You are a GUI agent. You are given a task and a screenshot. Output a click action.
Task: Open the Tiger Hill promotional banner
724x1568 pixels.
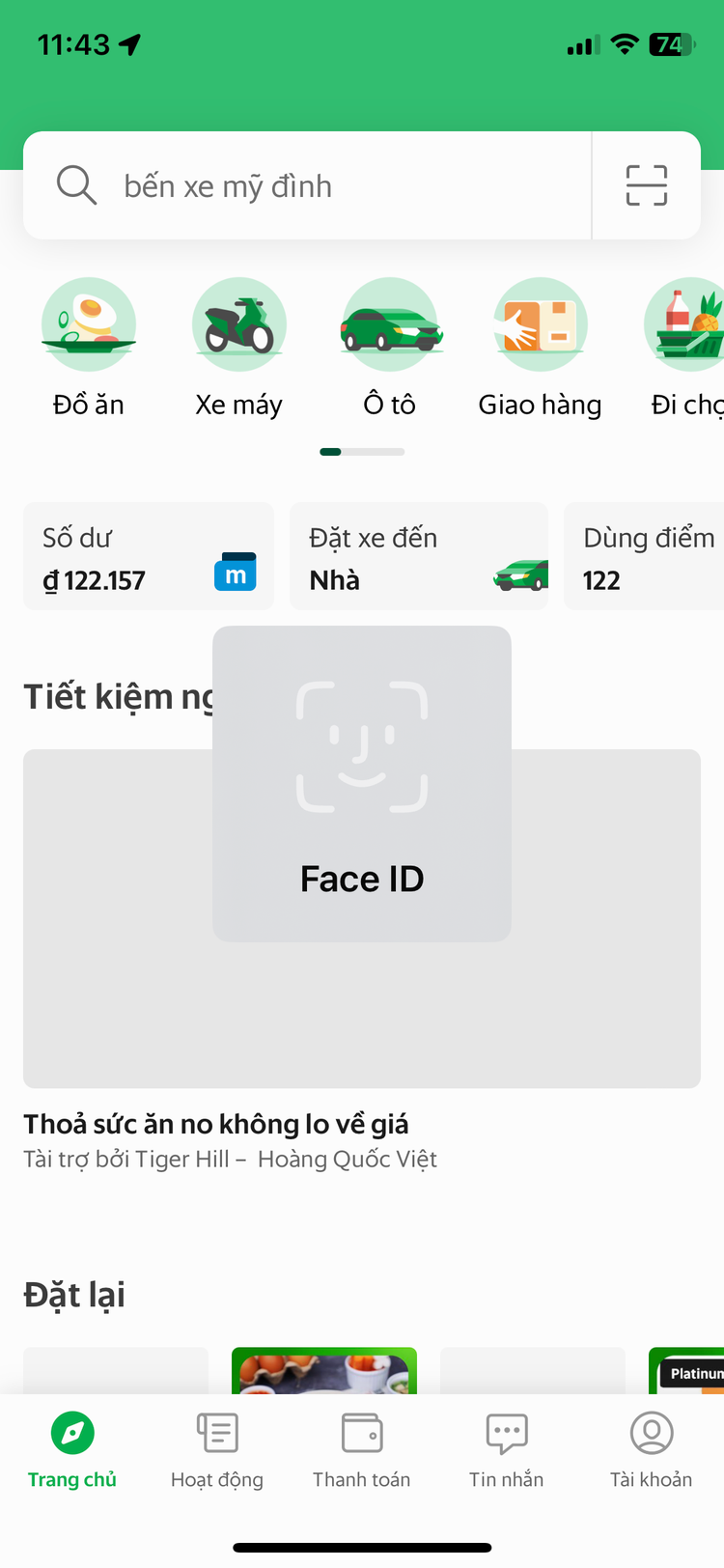[x=362, y=917]
